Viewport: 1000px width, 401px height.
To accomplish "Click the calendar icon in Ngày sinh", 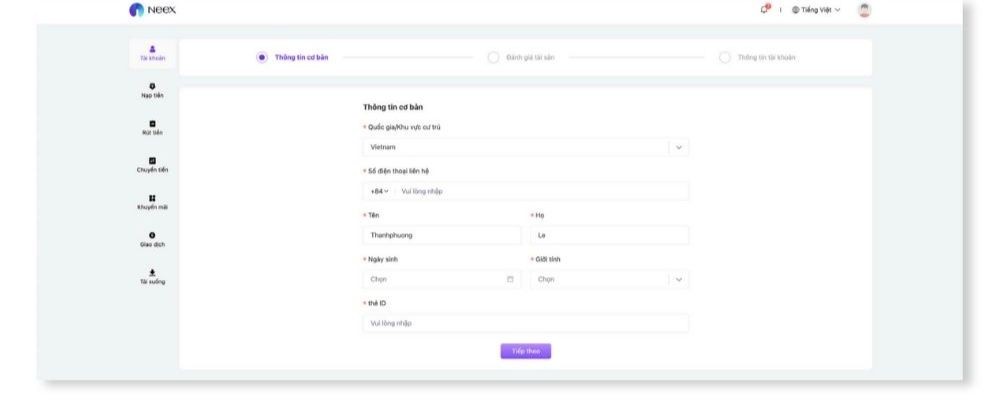I will (510, 279).
